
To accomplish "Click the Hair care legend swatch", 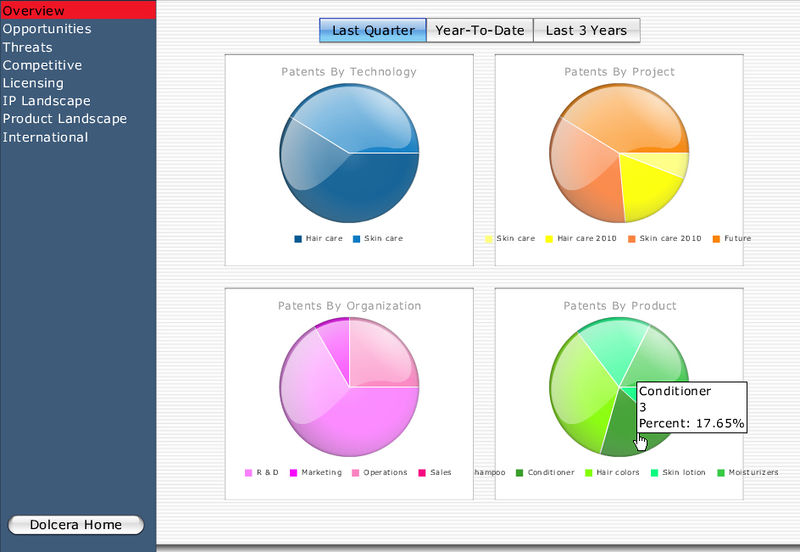I will tap(298, 239).
